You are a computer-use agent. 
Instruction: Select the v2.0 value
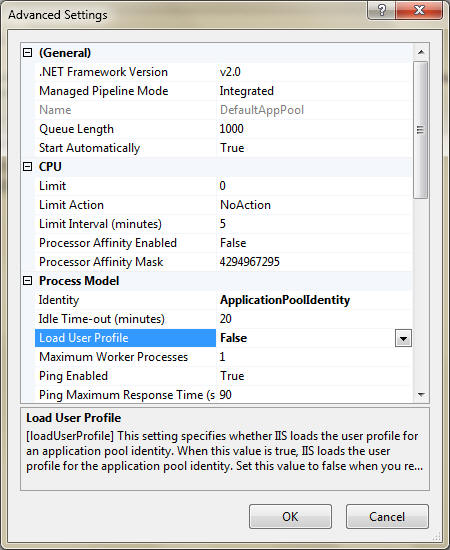(x=230, y=72)
